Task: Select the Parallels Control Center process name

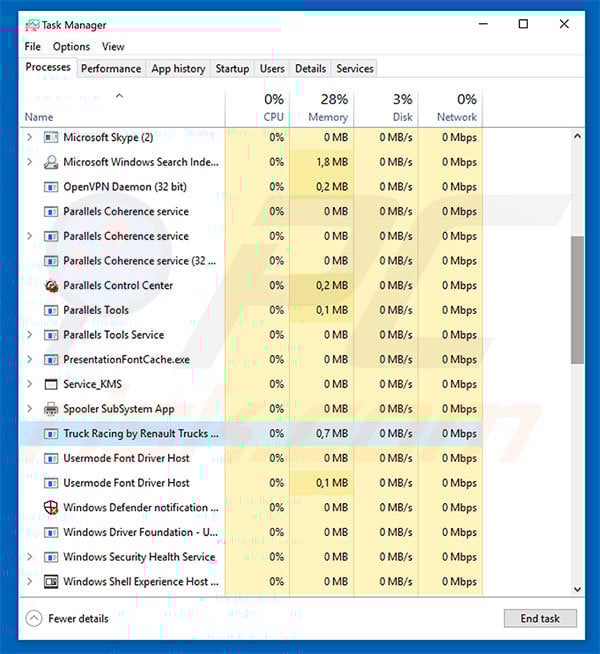Action: click(118, 286)
